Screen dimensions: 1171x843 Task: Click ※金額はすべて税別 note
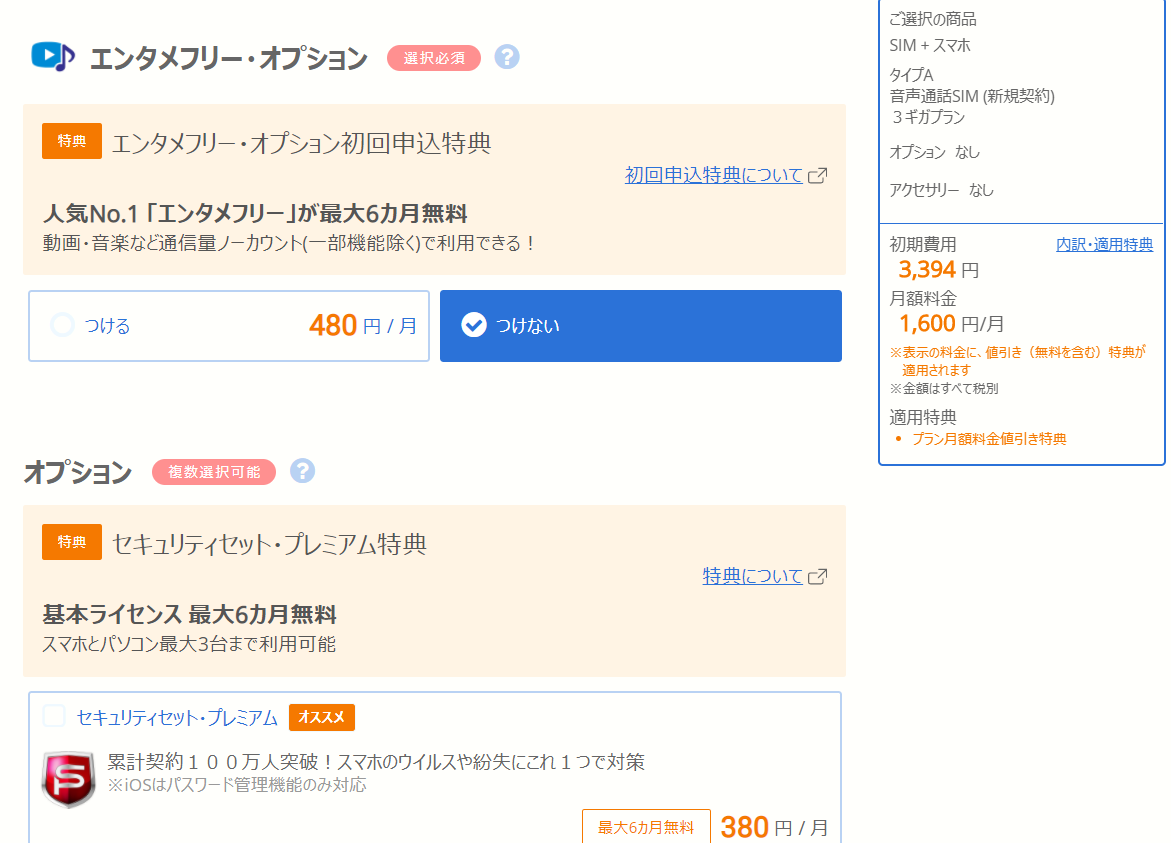point(944,388)
